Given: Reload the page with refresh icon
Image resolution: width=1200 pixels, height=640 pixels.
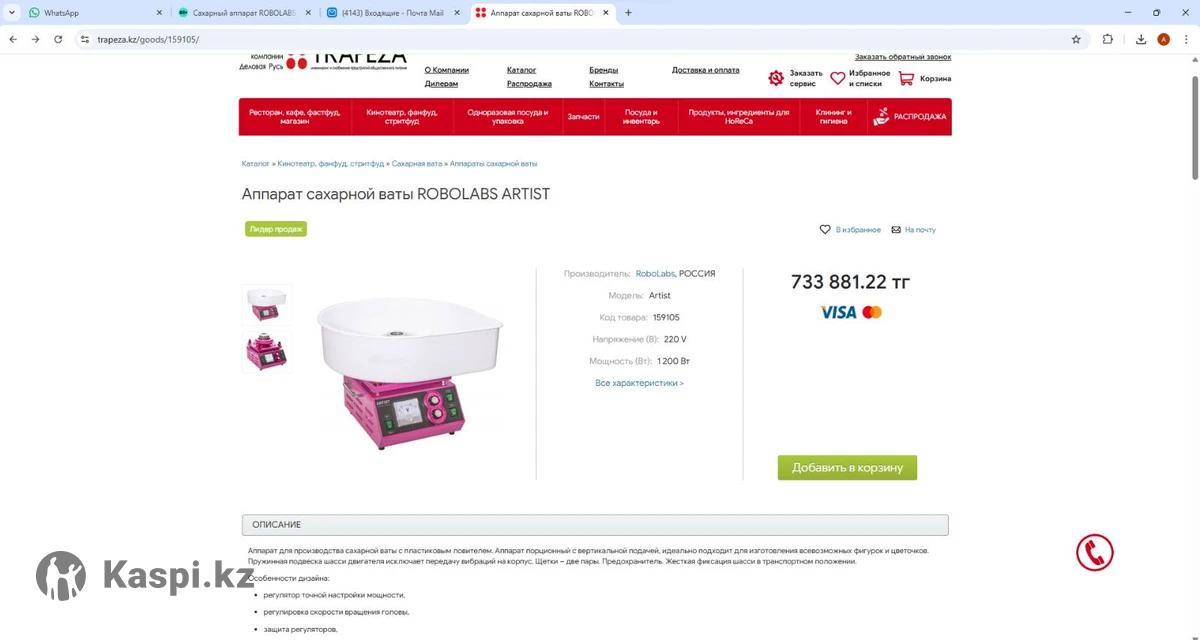Looking at the screenshot, I should click(58, 39).
